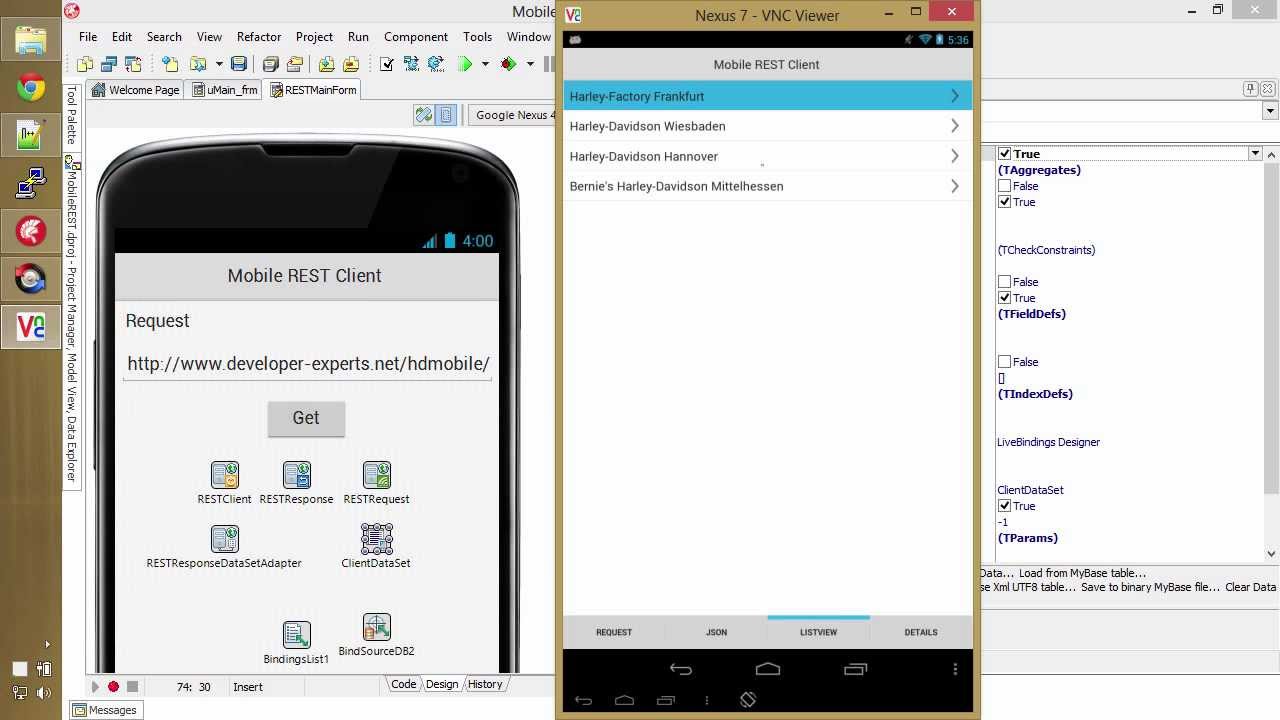Click the chevron on Bernie's Harley-Davidson Mittelhessen row
Viewport: 1280px width, 720px height.
(x=955, y=186)
